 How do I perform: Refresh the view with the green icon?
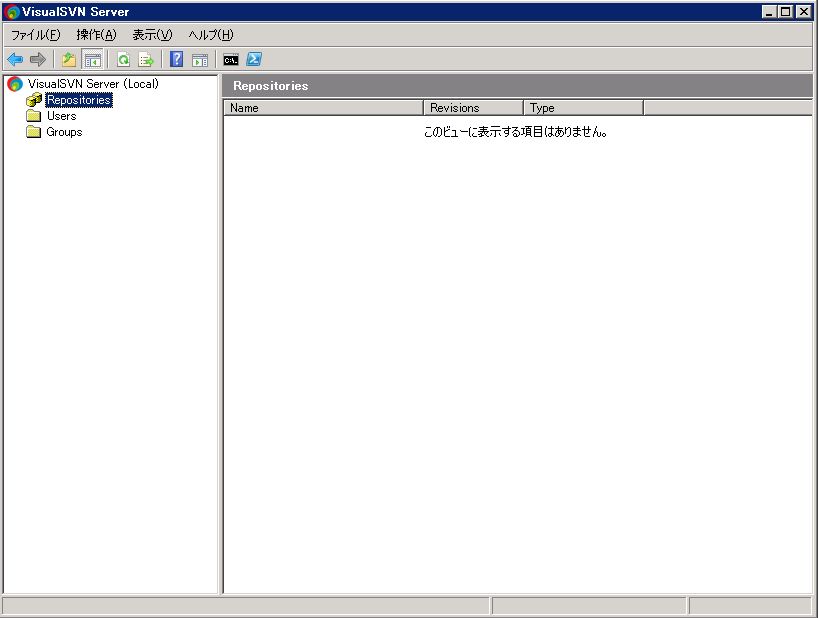(123, 59)
